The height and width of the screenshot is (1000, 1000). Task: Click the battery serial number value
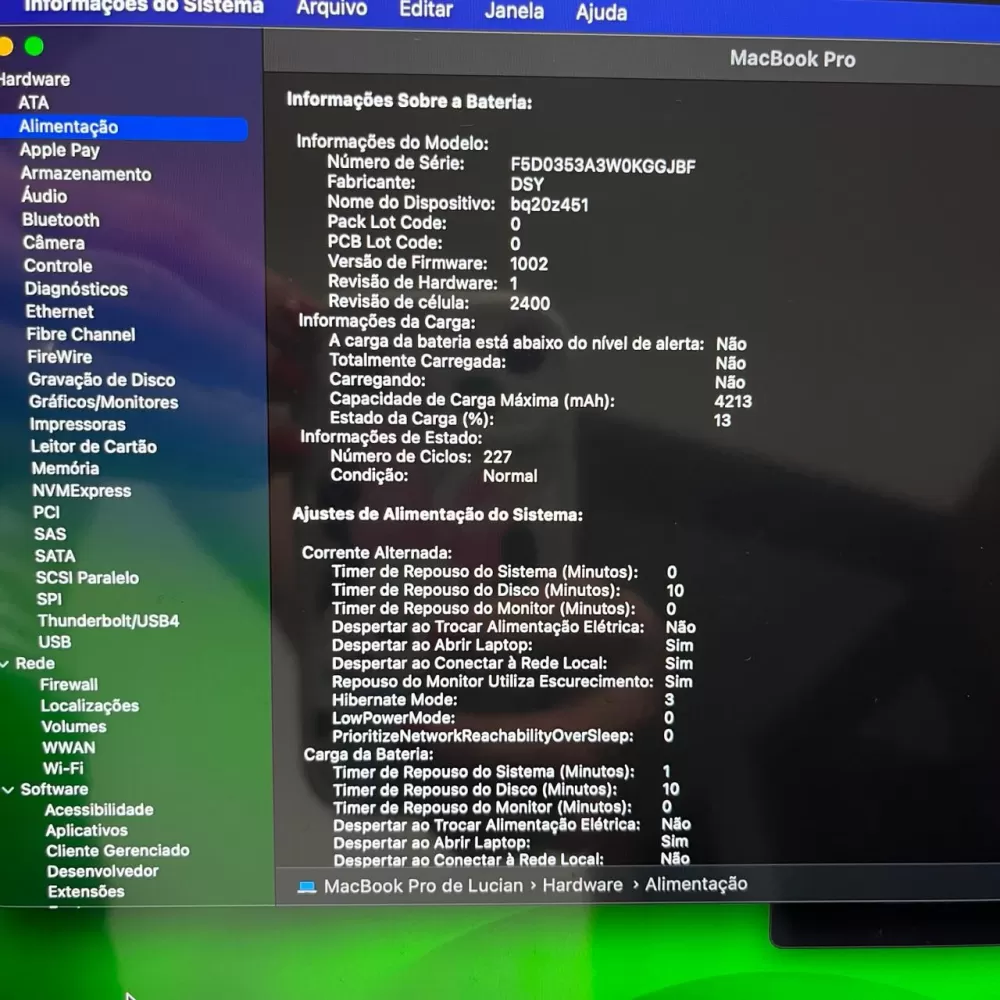coord(603,166)
